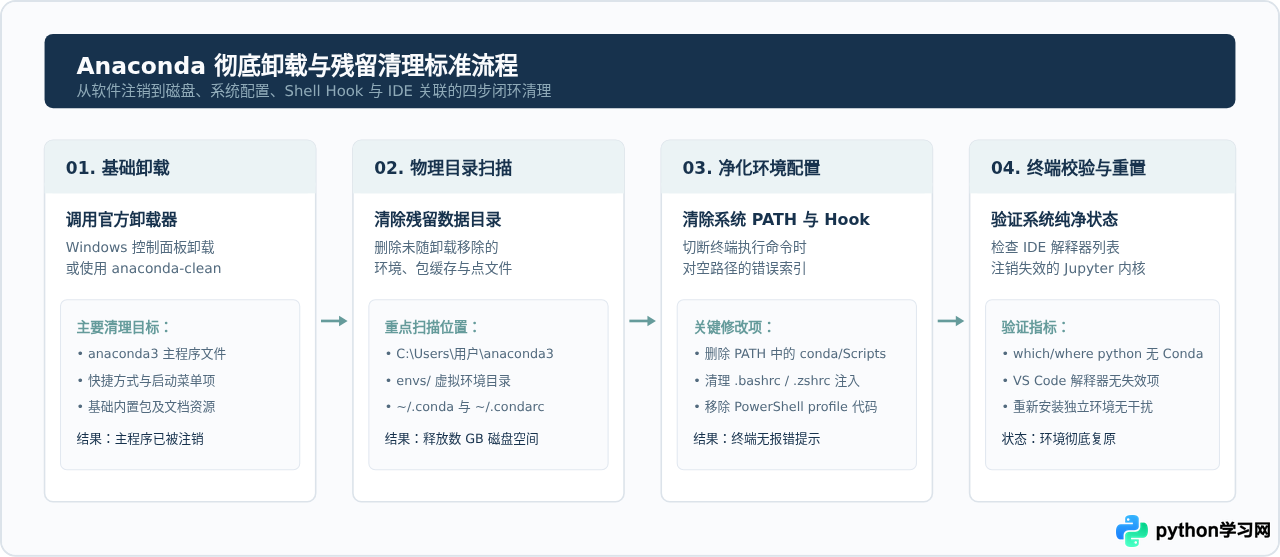The image size is (1280, 557).
Task: Click the result "结果：释放数 GB 磁盘空间"
Action: click(x=462, y=439)
